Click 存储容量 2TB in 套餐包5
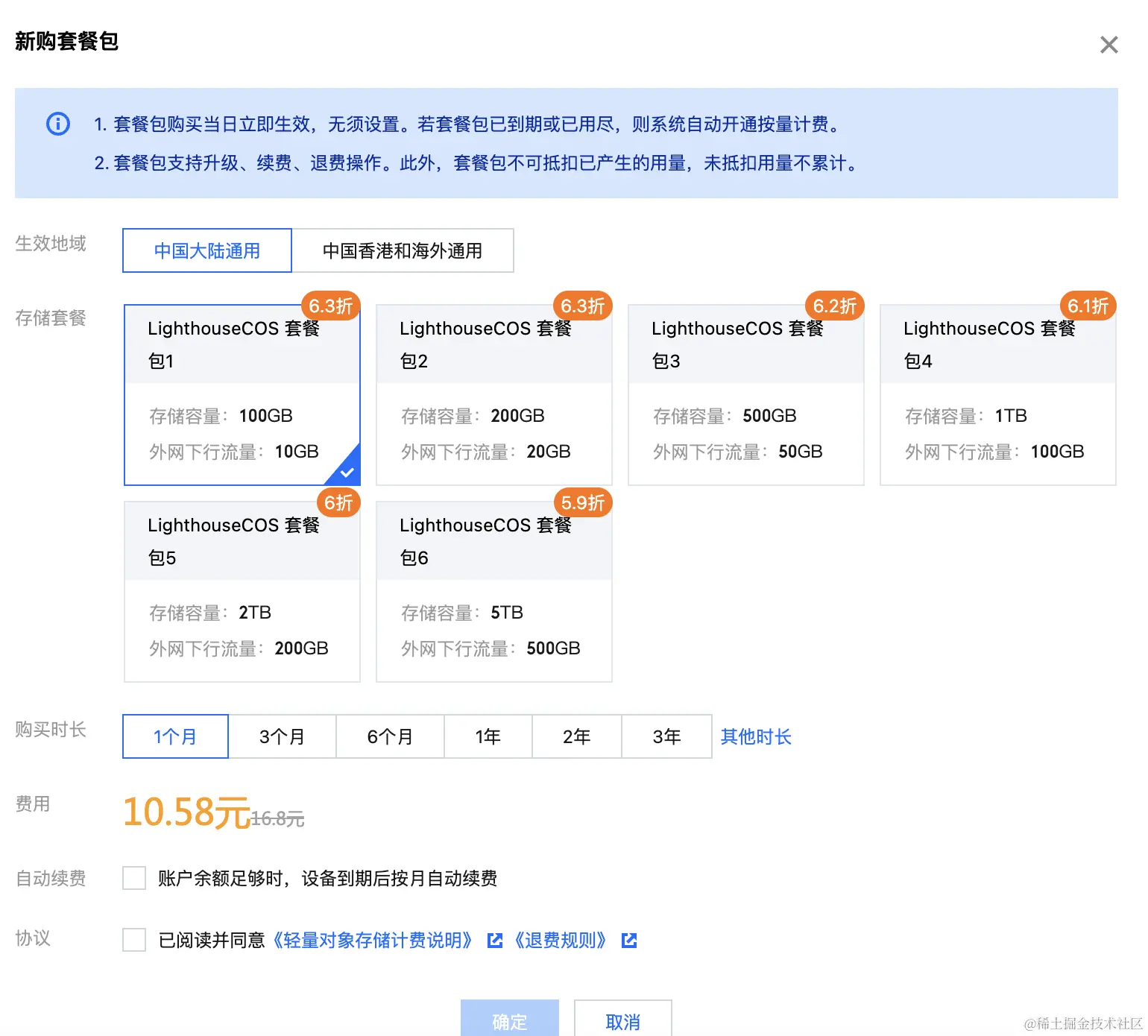Viewport: 1148px width, 1036px height. click(x=210, y=613)
